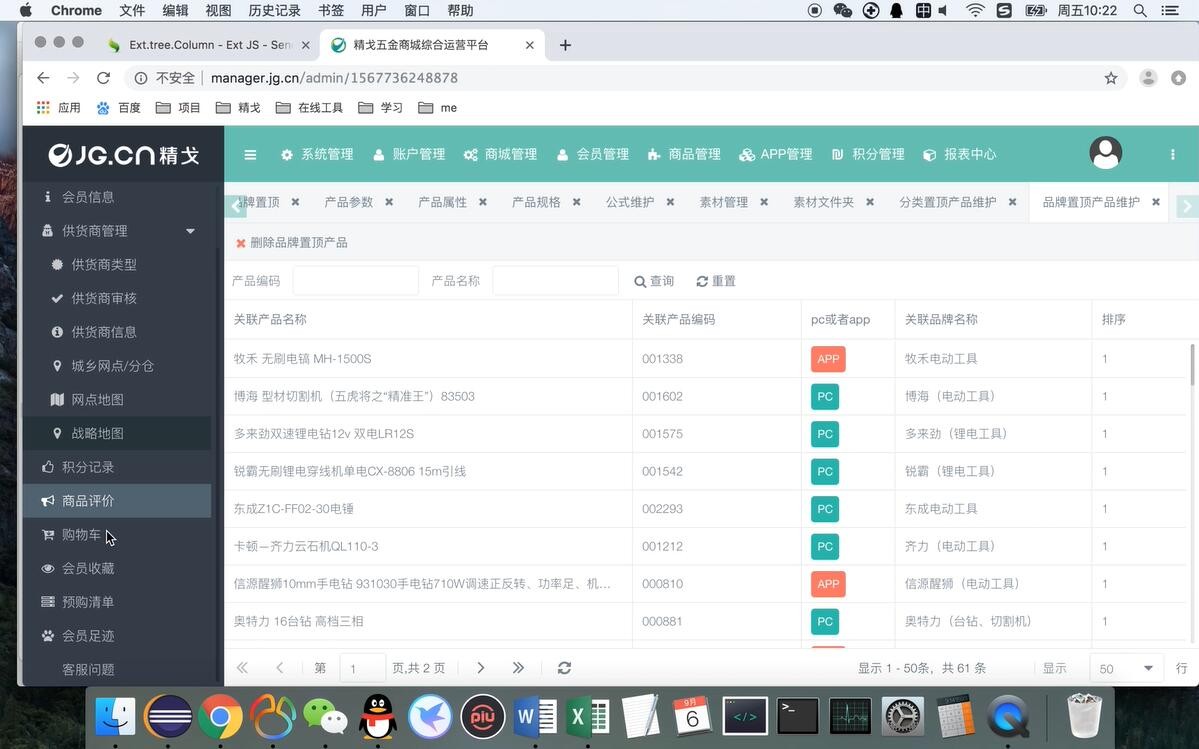
Task: Switch to 产品属性 tab
Action: pyautogui.click(x=442, y=202)
